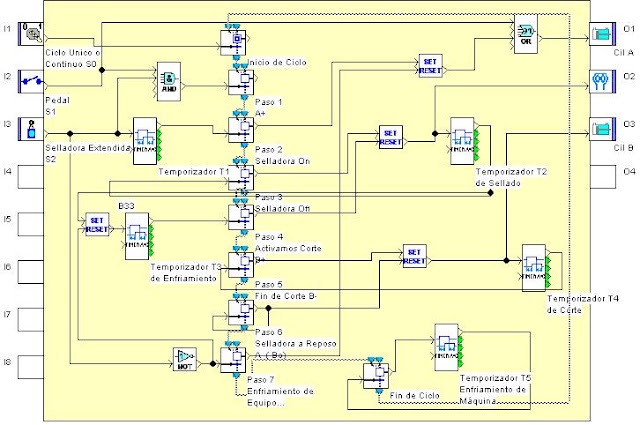Image resolution: width=640 pixels, height=425 pixels.
Task: Toggle the I1 Ciclo Unico selector switch input
Action: click(31, 34)
